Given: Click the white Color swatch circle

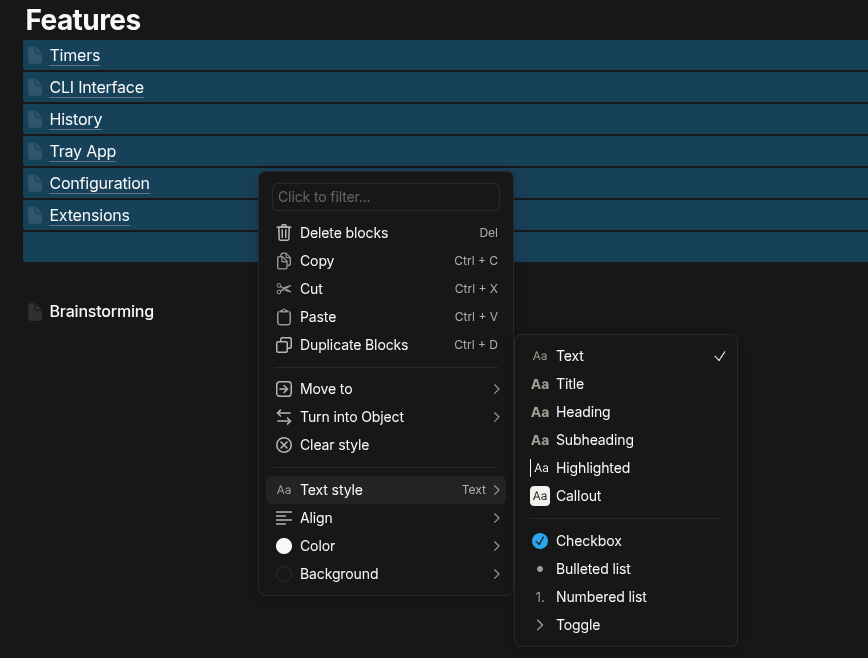Looking at the screenshot, I should [283, 546].
